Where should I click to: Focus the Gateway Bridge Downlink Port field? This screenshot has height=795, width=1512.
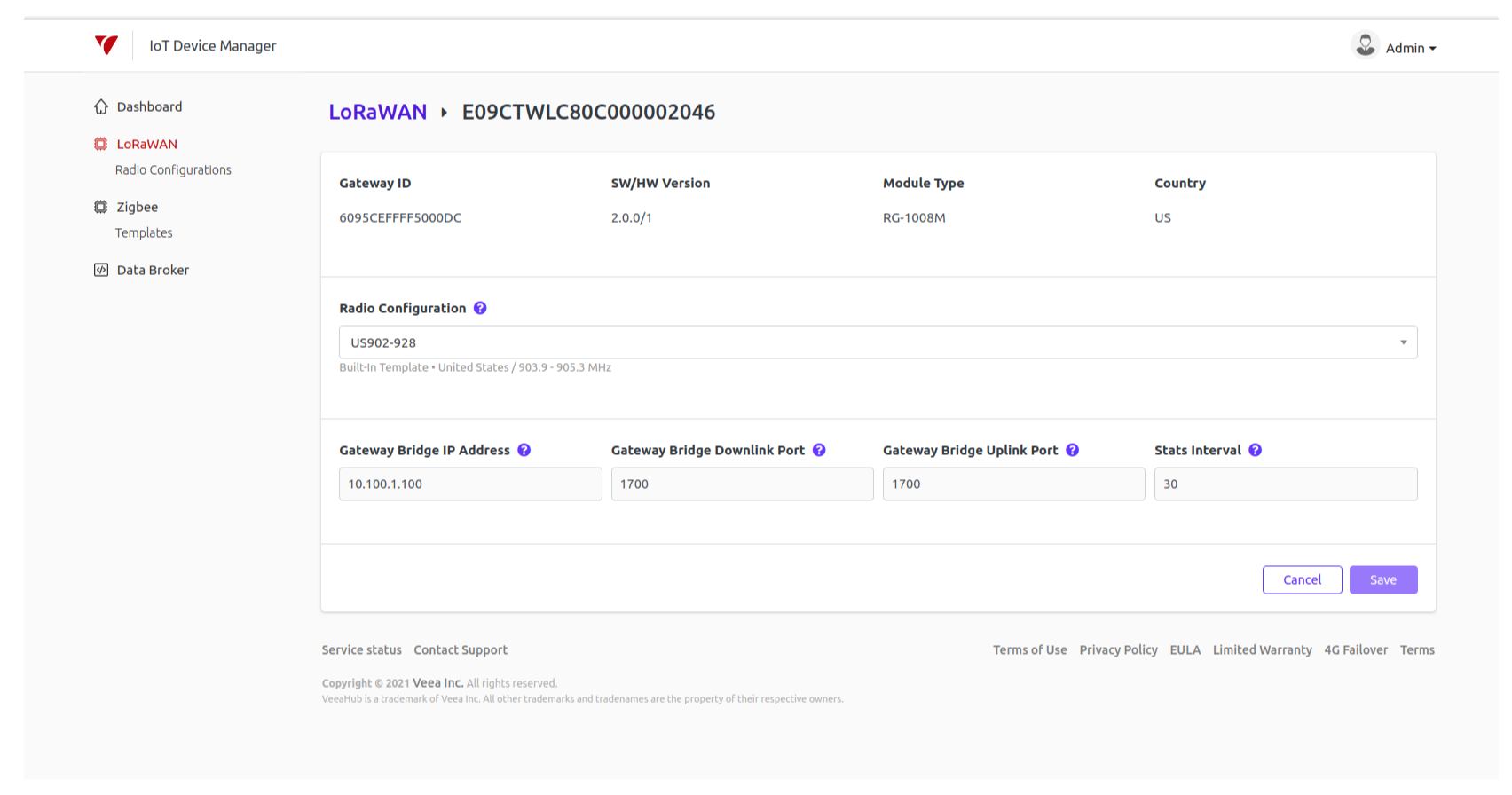[x=742, y=484]
